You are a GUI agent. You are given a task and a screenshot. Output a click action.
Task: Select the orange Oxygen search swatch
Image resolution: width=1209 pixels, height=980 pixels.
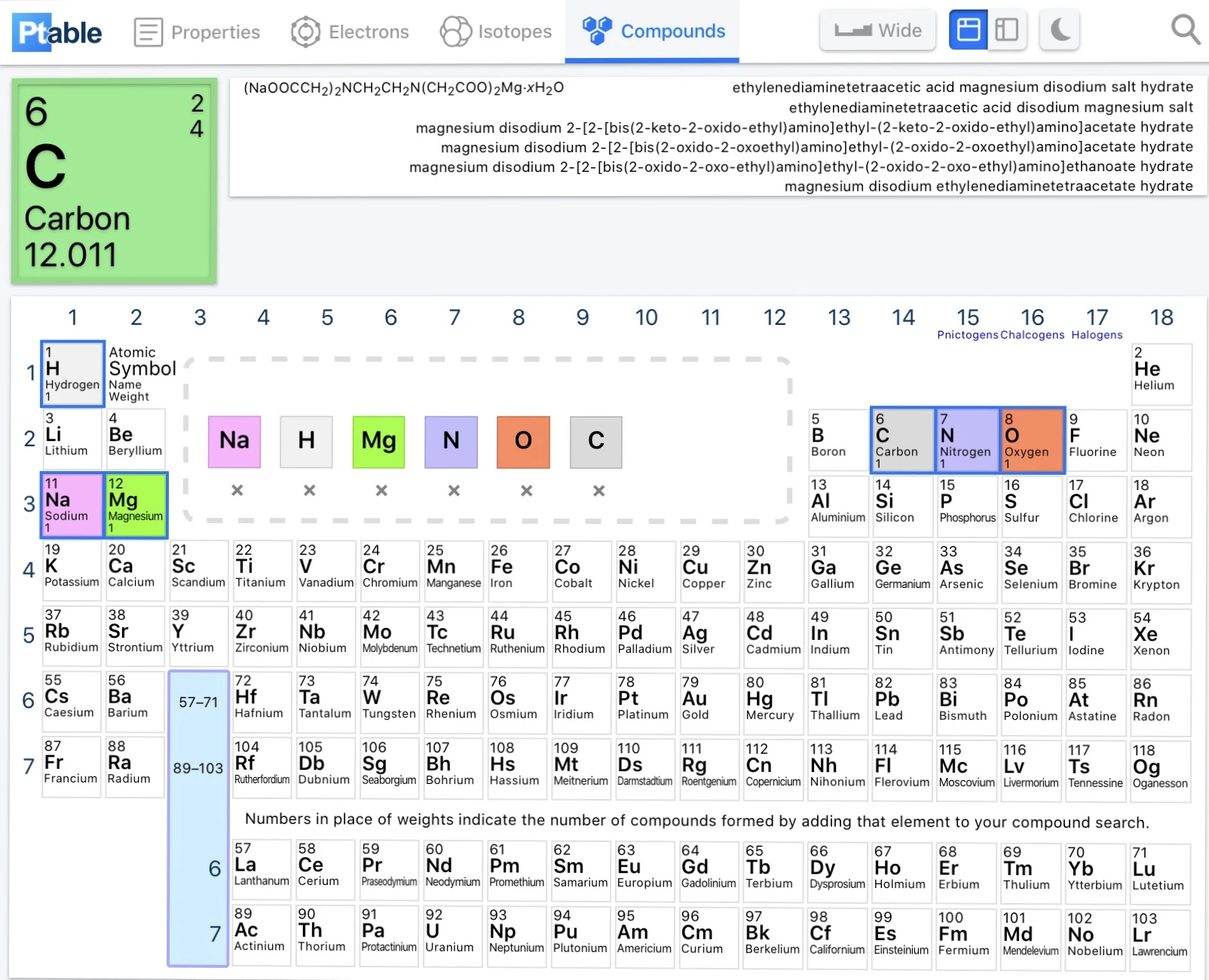(x=523, y=442)
